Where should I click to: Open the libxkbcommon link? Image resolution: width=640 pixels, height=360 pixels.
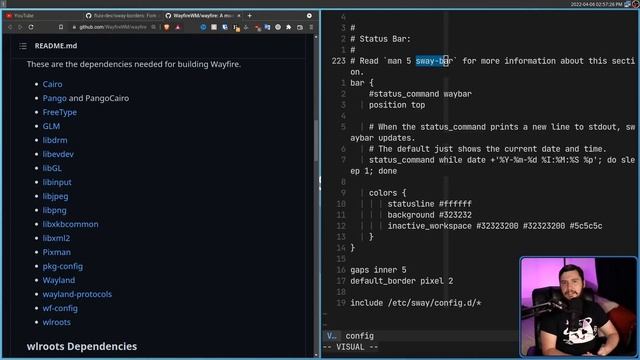(x=70, y=224)
